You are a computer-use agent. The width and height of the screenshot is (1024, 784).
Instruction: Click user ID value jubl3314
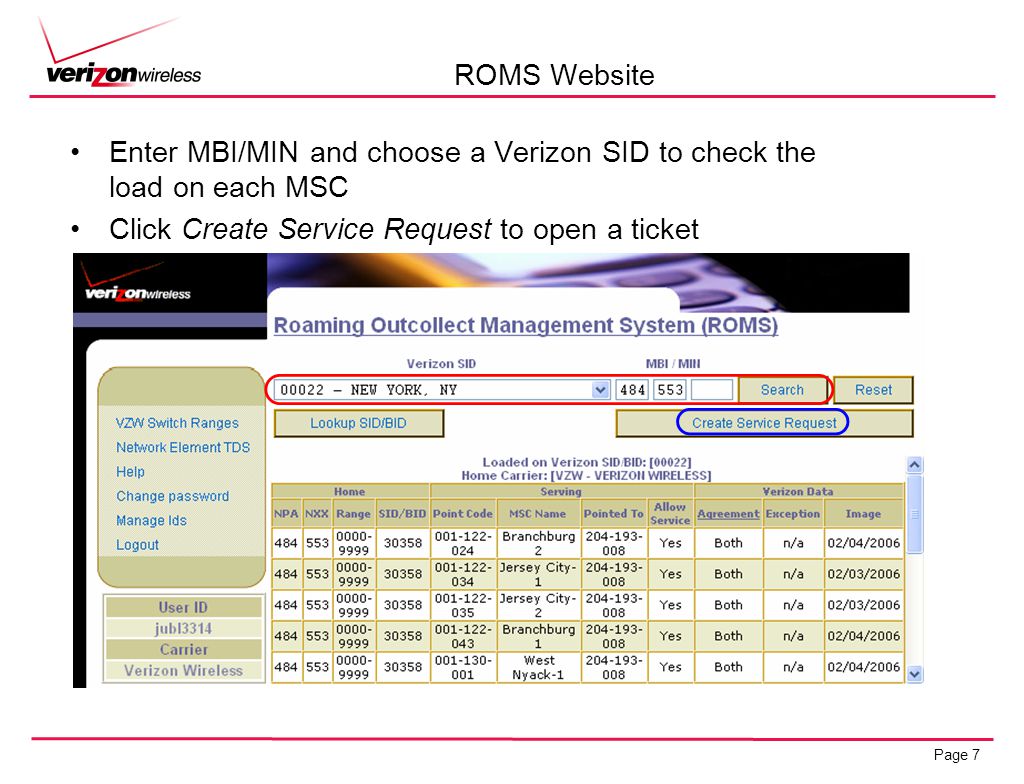pos(183,629)
